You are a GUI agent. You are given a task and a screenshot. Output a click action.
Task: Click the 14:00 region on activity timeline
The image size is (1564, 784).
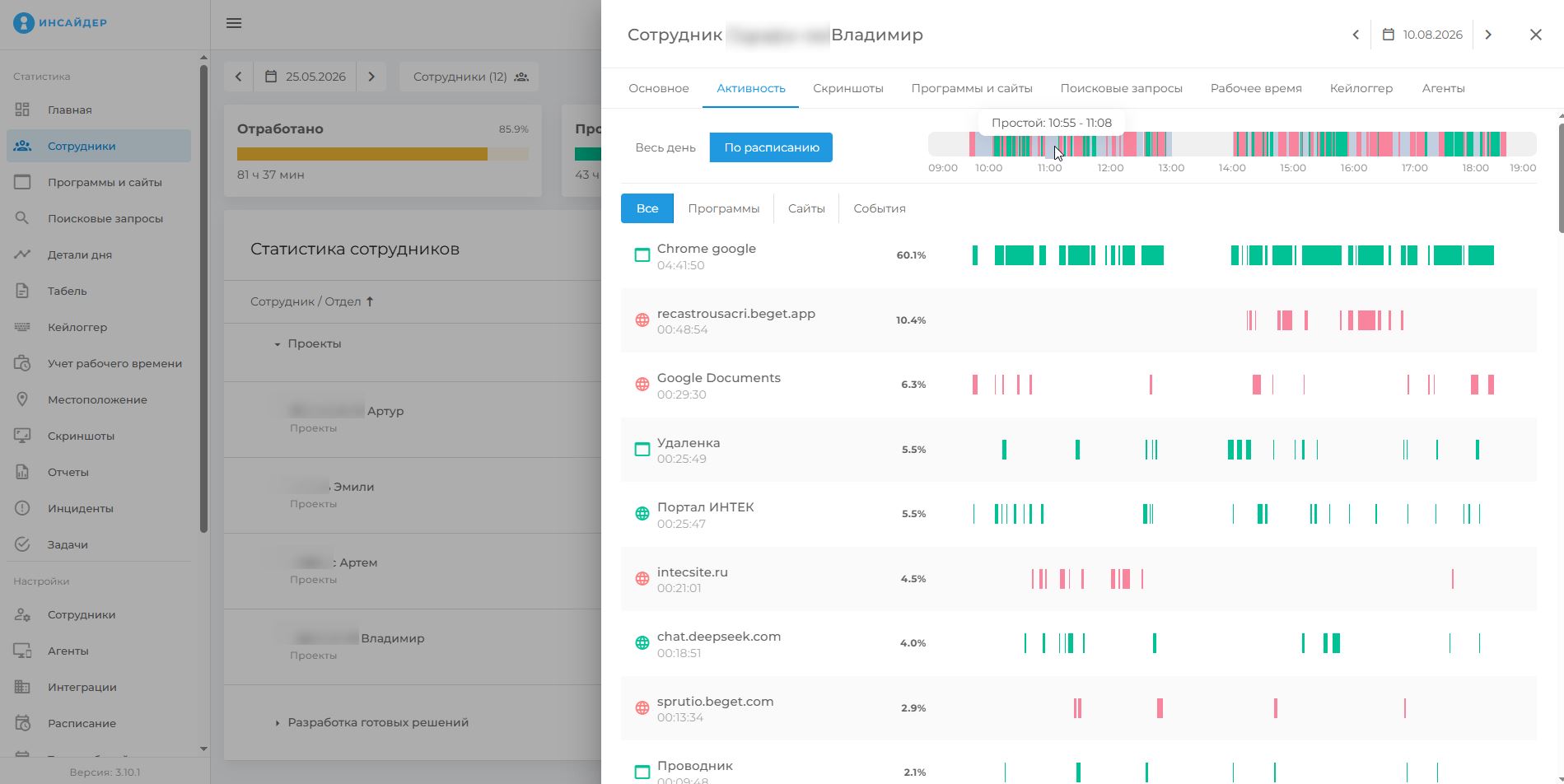coord(1232,144)
